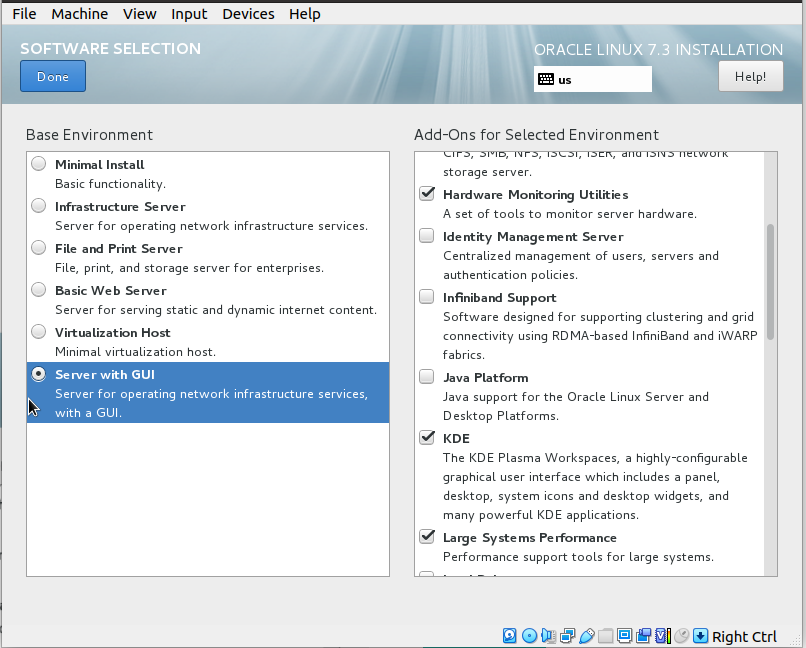This screenshot has height=648, width=806.
Task: Open the View menu
Action: [139, 14]
